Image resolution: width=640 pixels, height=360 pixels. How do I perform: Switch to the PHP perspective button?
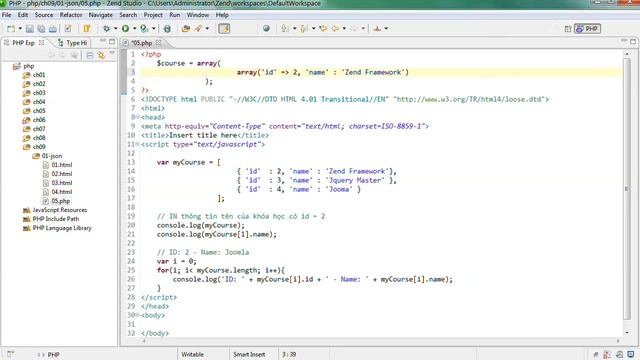click(x=587, y=29)
